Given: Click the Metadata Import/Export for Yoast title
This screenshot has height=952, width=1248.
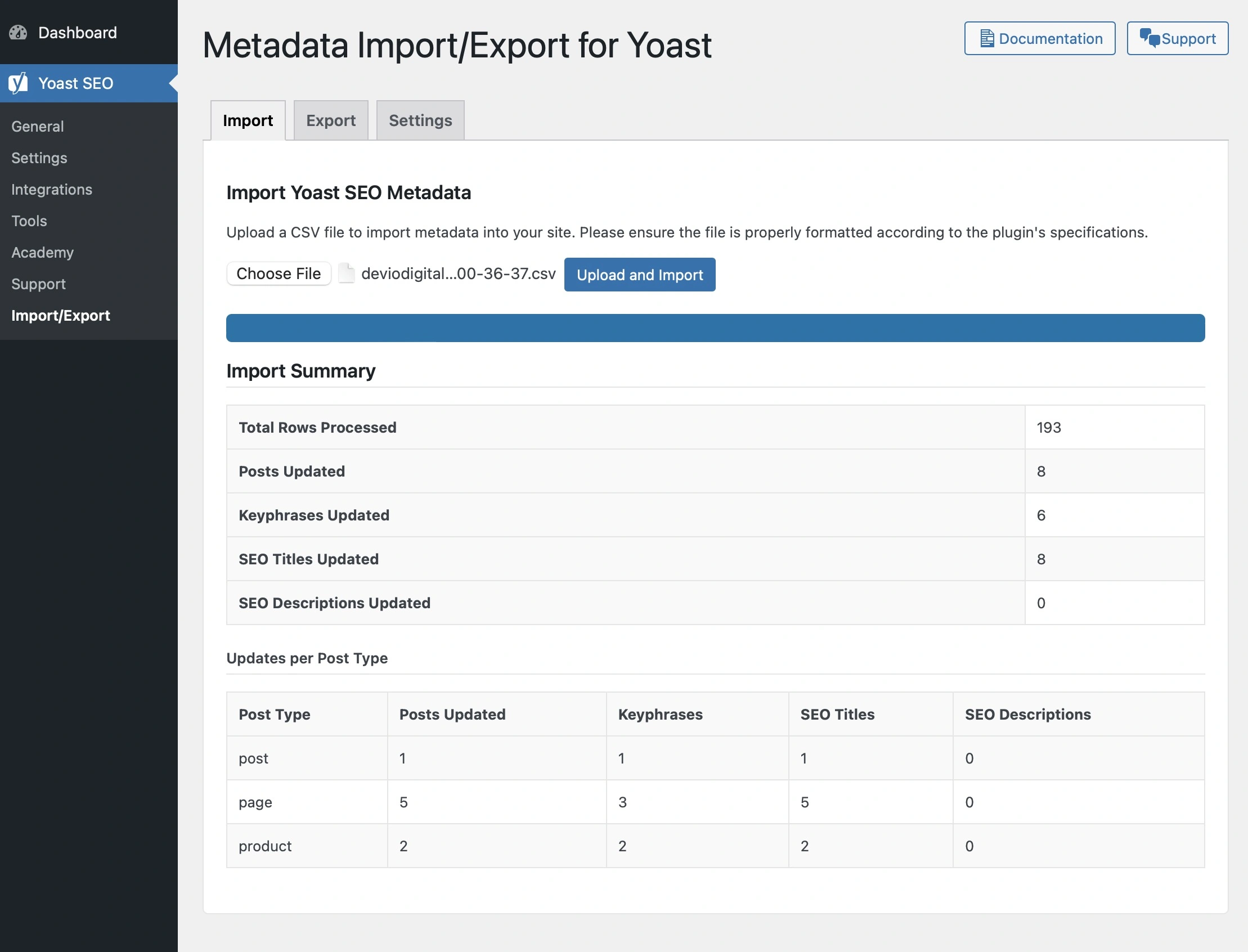Looking at the screenshot, I should click(x=457, y=44).
